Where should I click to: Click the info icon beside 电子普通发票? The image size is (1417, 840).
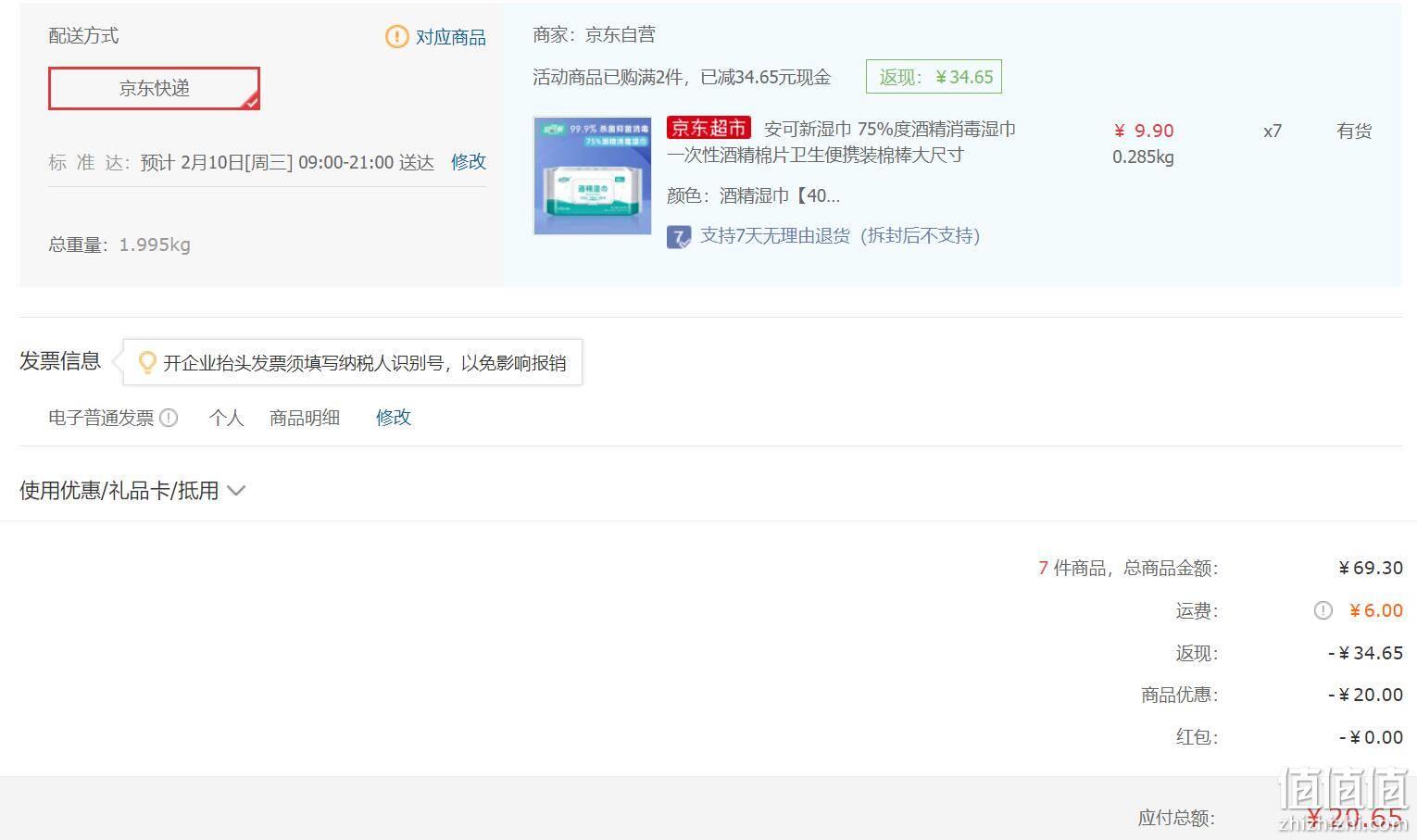click(169, 418)
